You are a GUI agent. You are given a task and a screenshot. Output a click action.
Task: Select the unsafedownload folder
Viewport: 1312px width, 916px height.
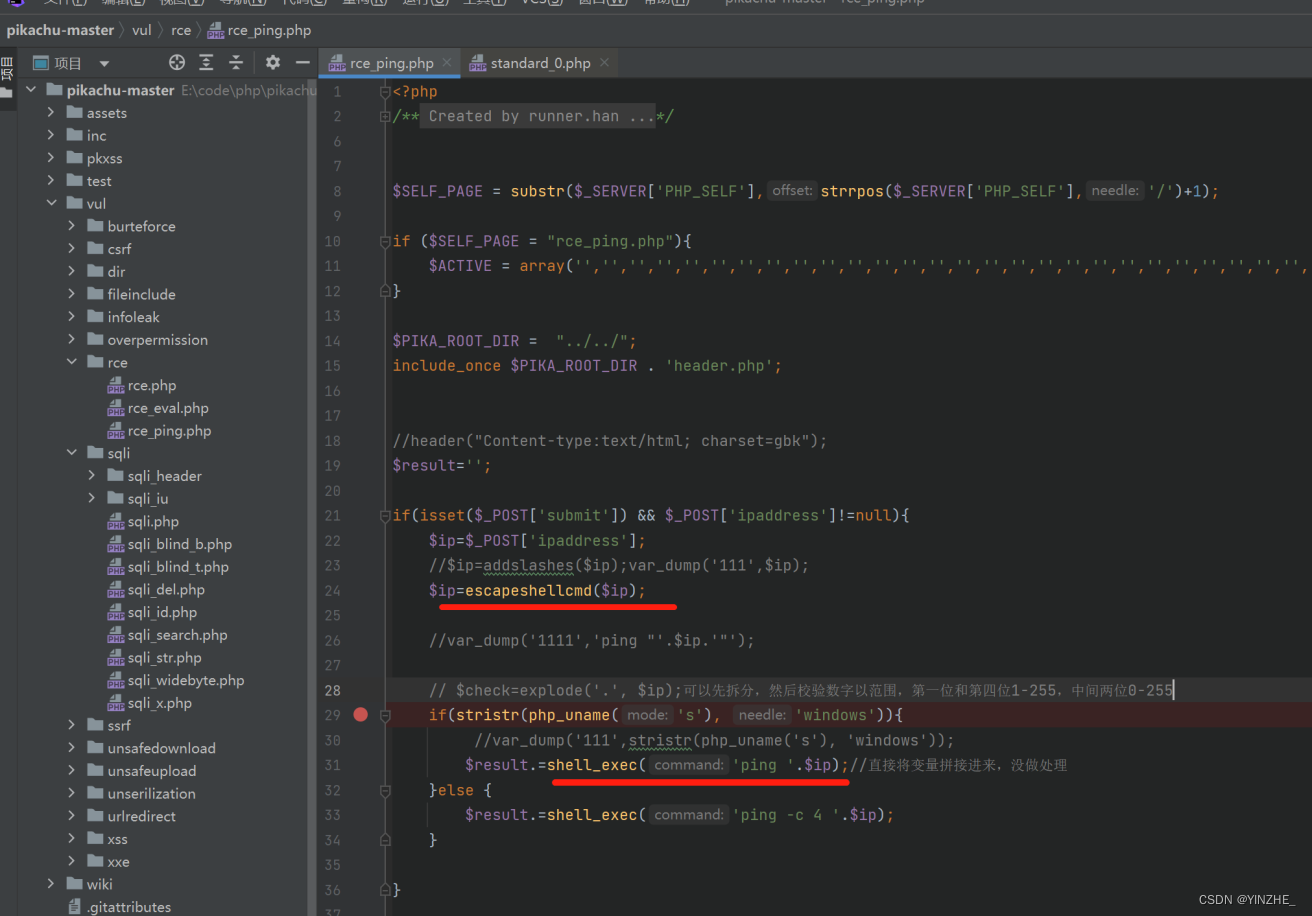coord(161,748)
